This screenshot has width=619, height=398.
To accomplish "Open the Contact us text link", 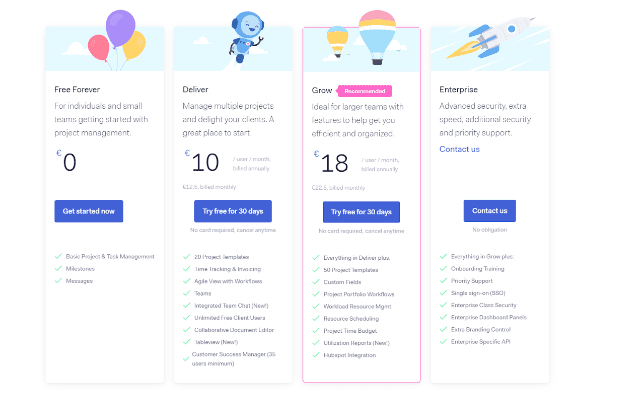I will (x=460, y=149).
